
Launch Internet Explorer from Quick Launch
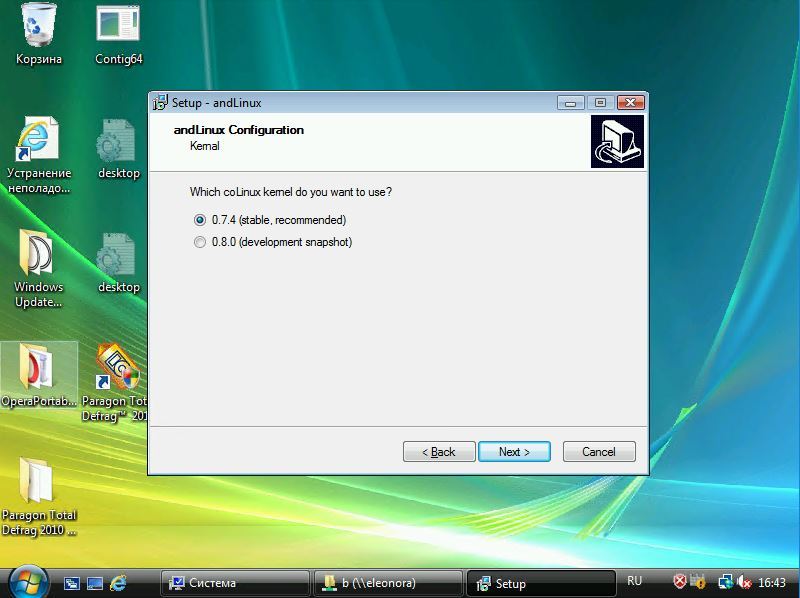(118, 583)
